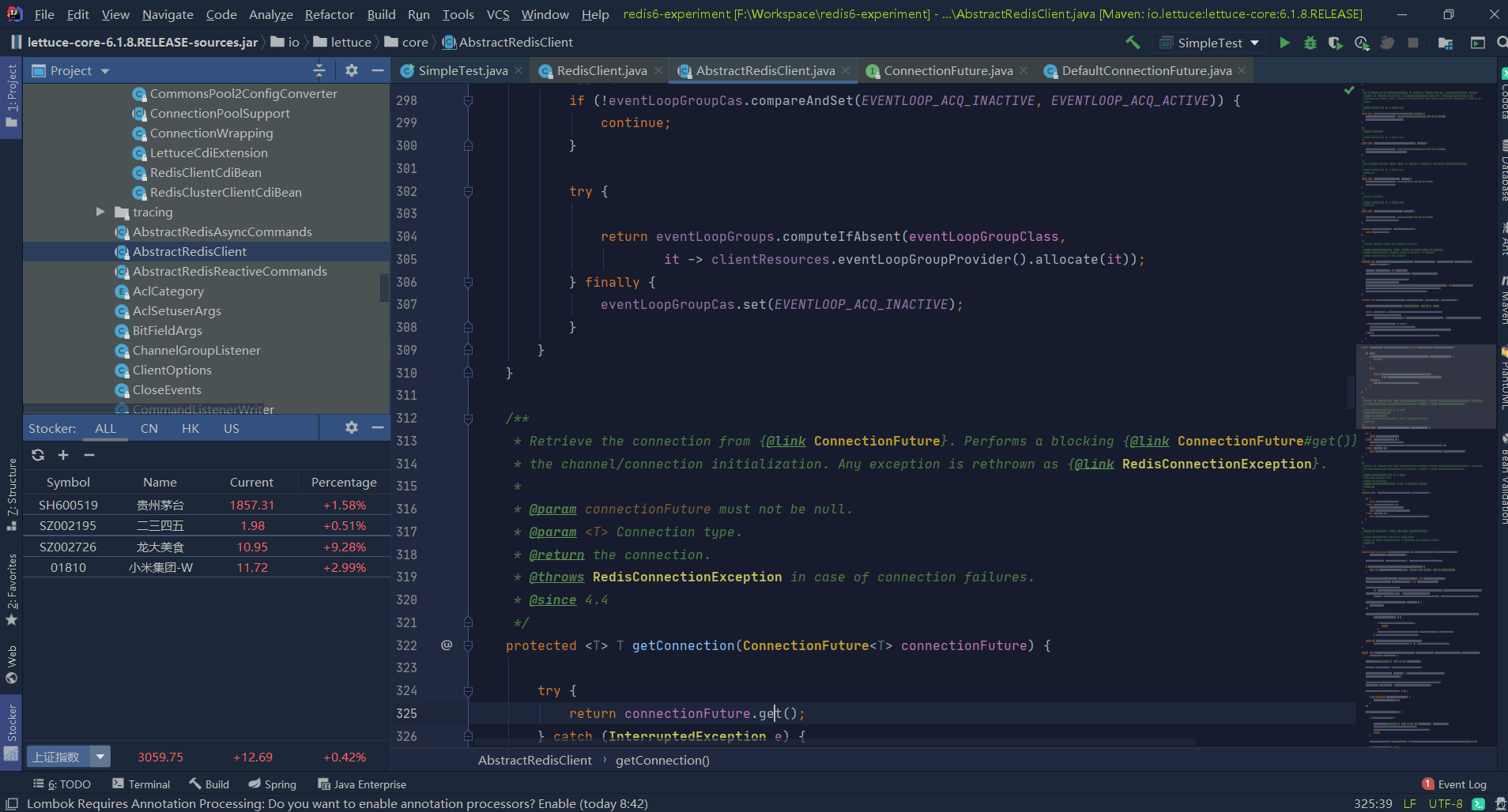The width and height of the screenshot is (1508, 812).
Task: Open the VCS menu
Action: coord(498,14)
